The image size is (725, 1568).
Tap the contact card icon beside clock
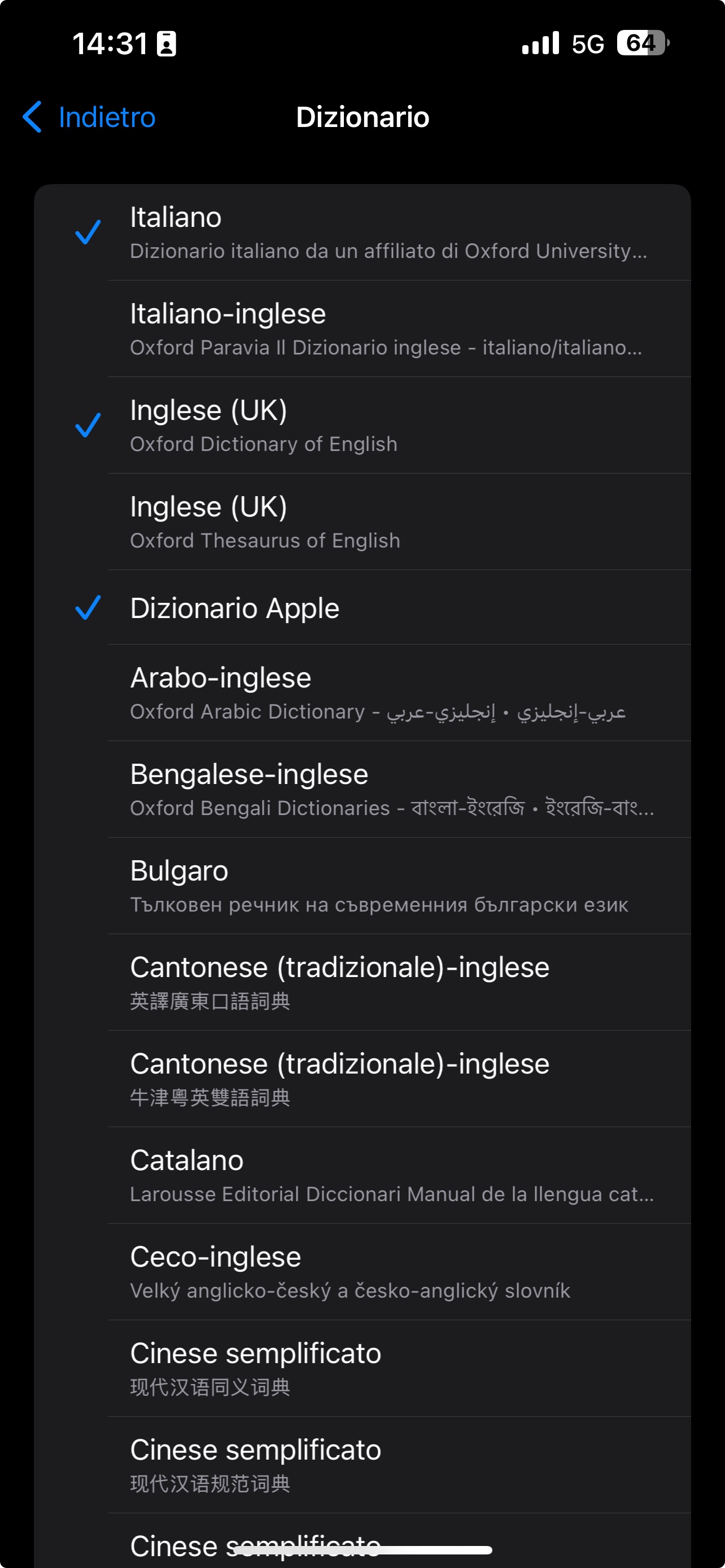(x=166, y=44)
